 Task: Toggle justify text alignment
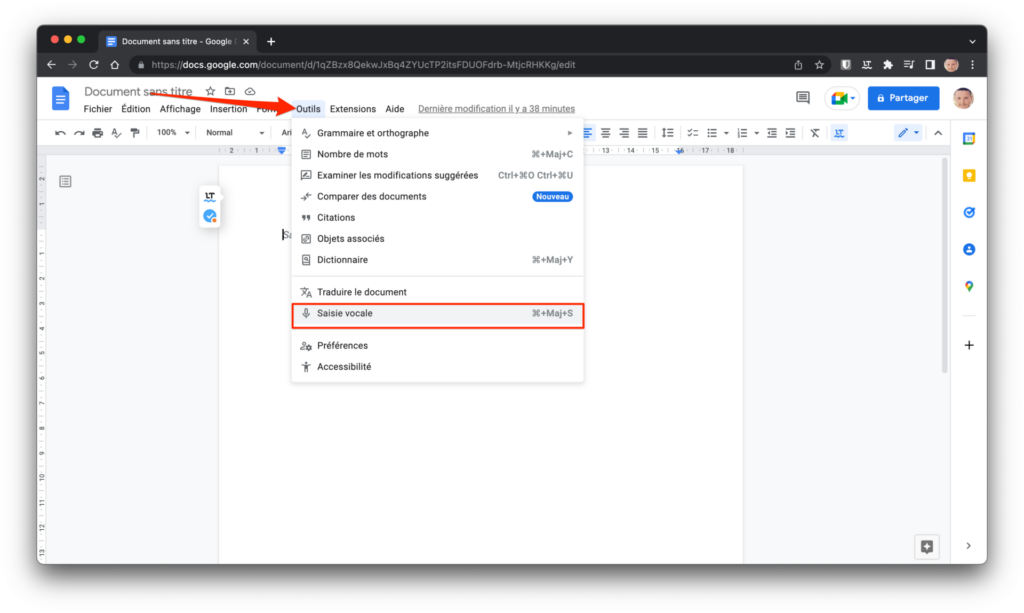[x=642, y=133]
